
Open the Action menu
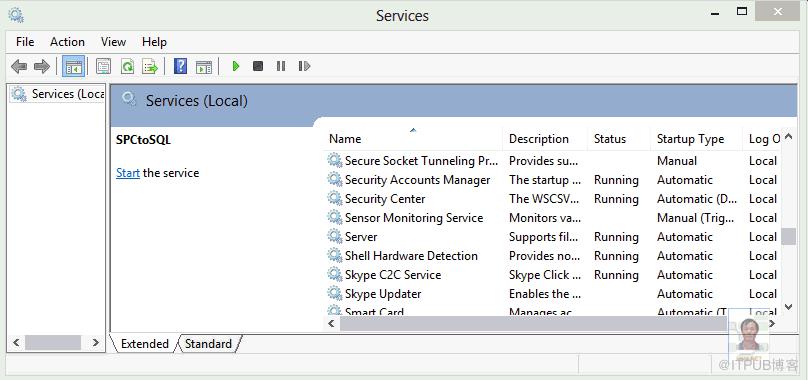pyautogui.click(x=68, y=42)
